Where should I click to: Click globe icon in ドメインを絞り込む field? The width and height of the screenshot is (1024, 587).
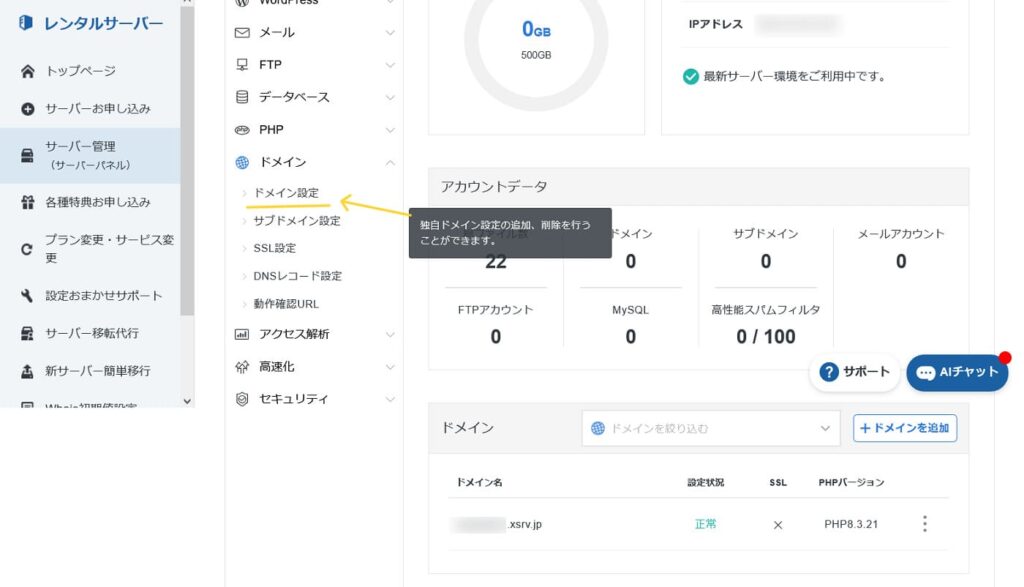(598, 428)
